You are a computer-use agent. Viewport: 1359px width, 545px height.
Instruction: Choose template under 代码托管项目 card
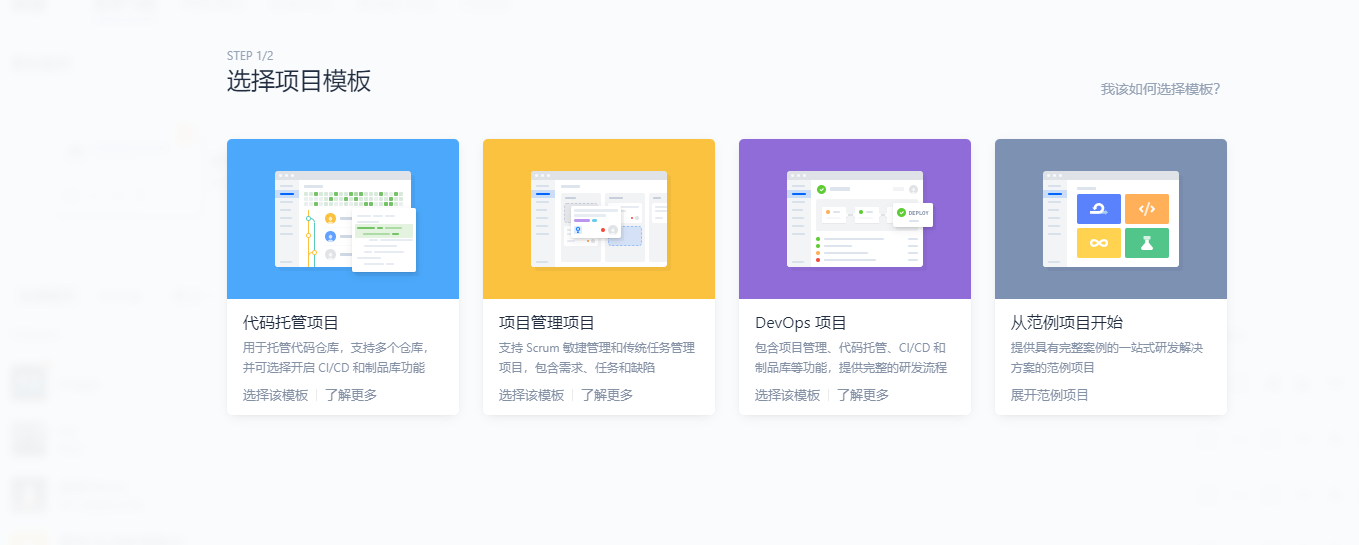(x=276, y=395)
